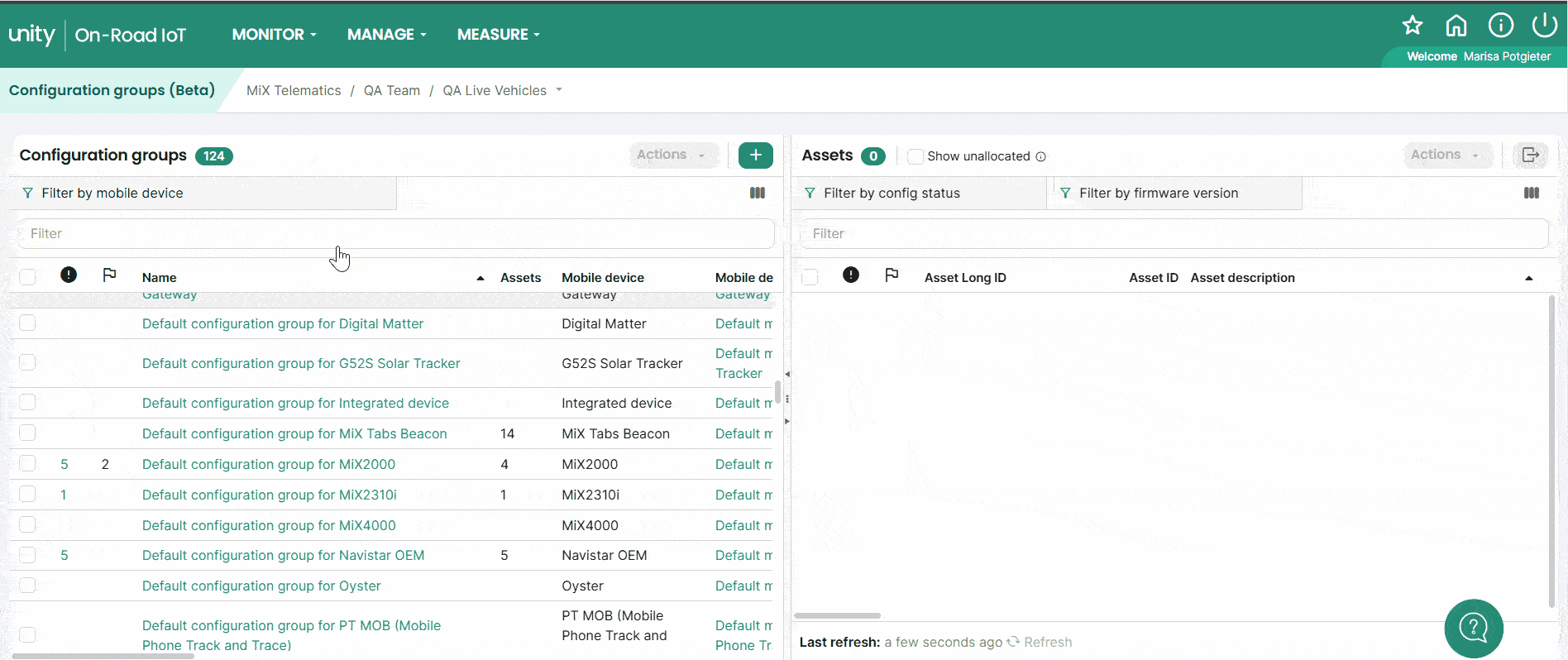Open column chooser in Configuration groups panel
Viewport: 1568px width, 660px height.
758,193
